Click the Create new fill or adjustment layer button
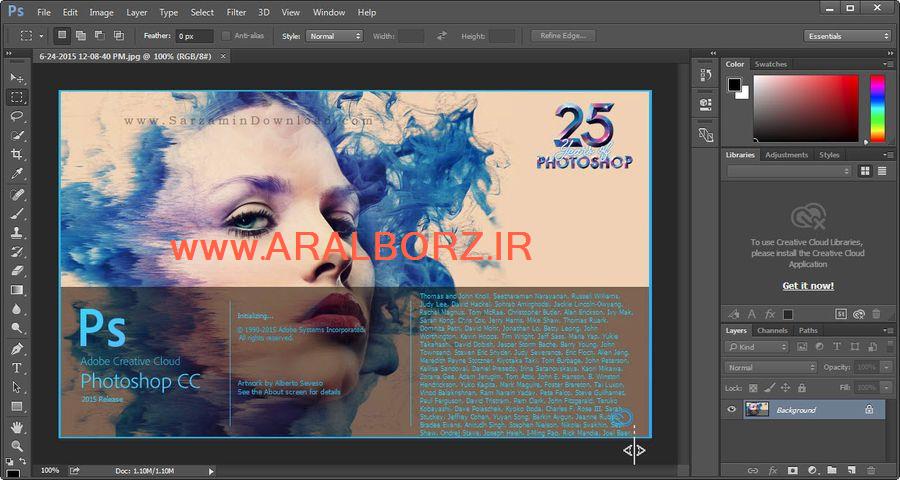Viewport: 900px width, 480px height. 812,470
